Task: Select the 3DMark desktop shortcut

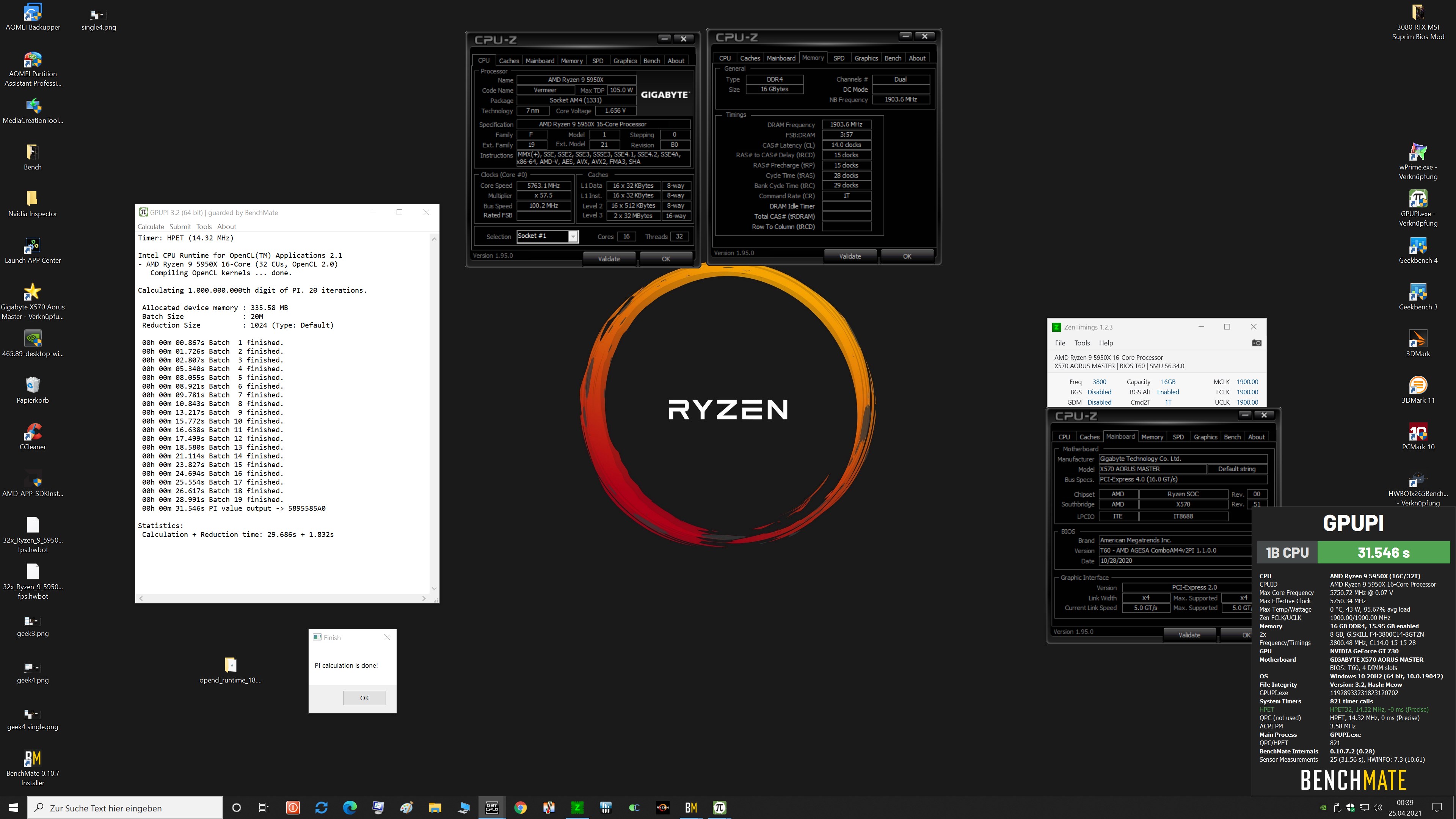Action: tap(1418, 344)
